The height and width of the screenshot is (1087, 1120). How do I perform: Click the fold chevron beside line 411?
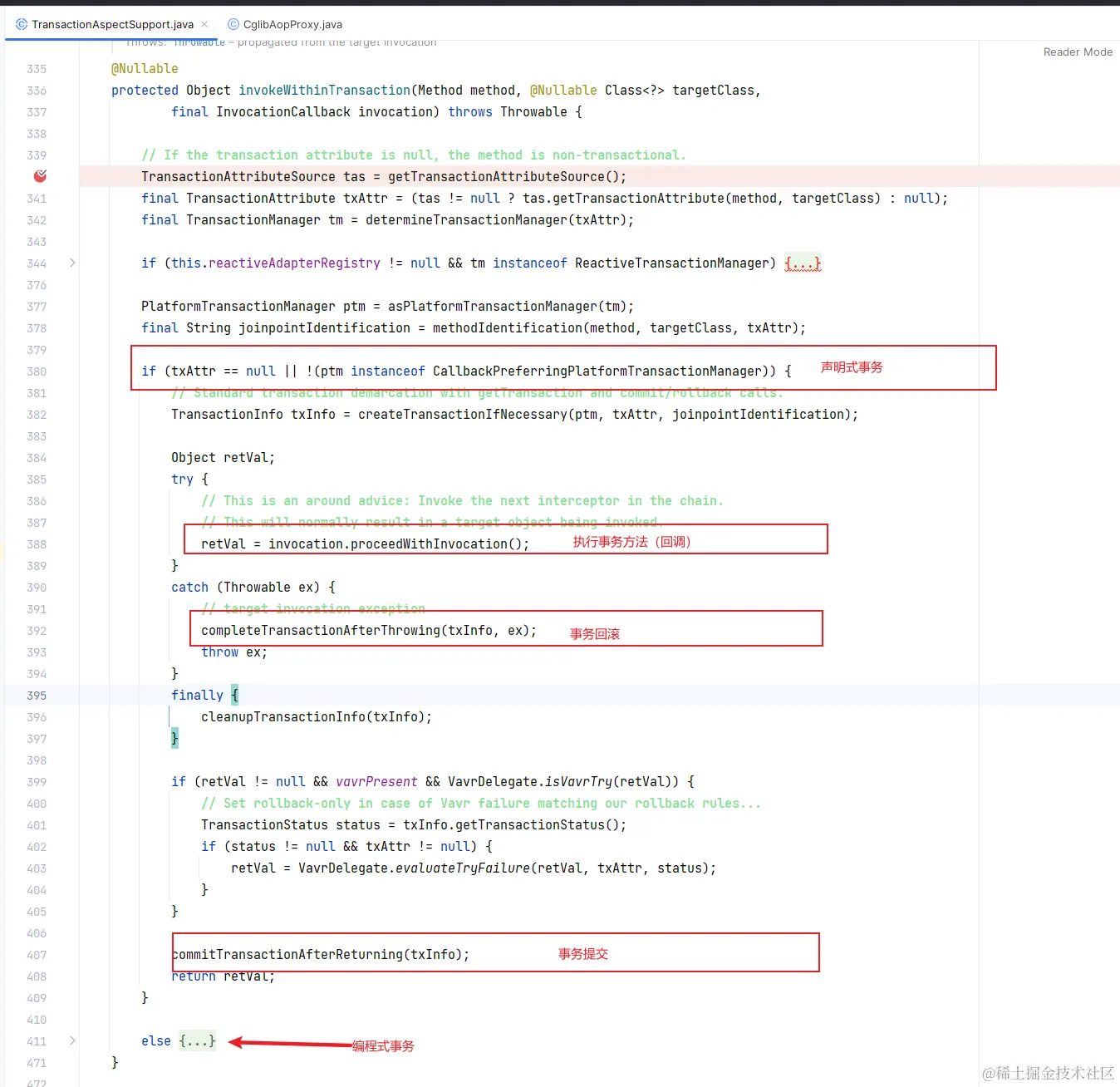71,1040
